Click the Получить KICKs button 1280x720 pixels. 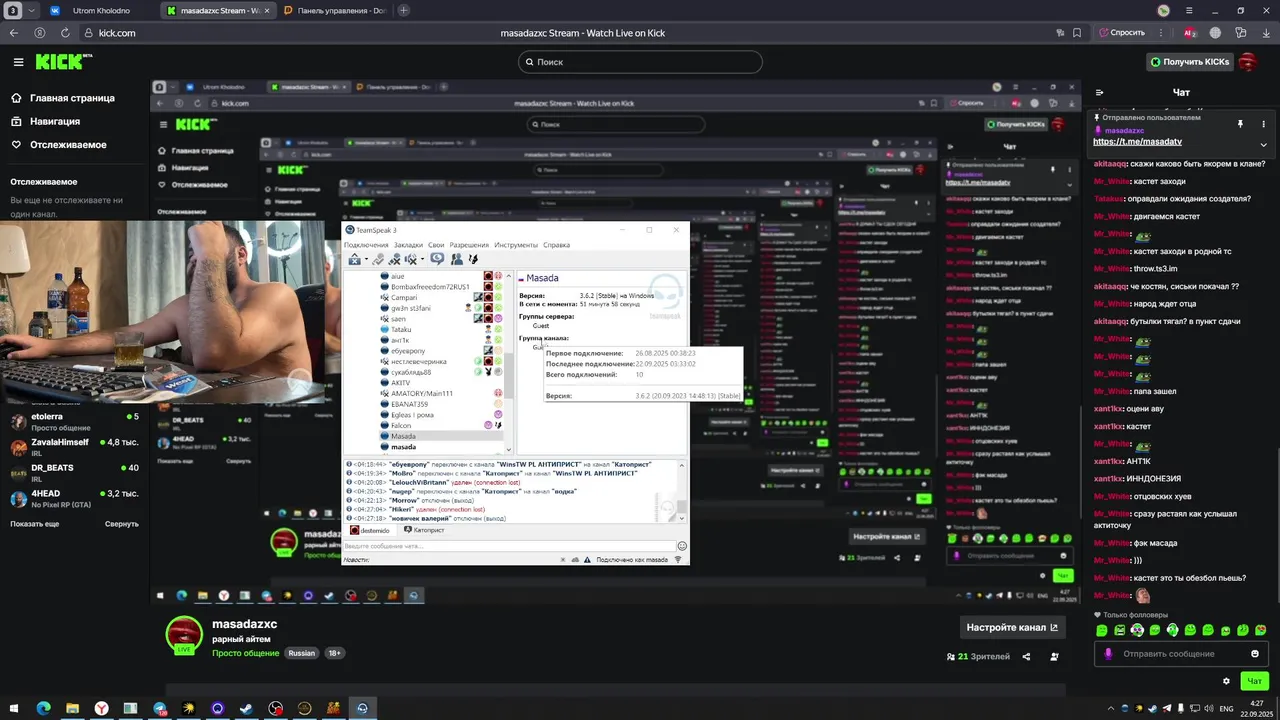1189,62
